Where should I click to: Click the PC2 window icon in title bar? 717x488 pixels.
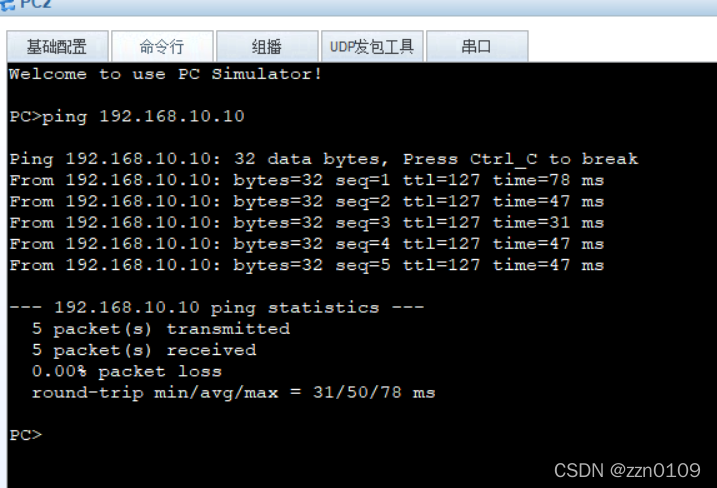(x=7, y=5)
